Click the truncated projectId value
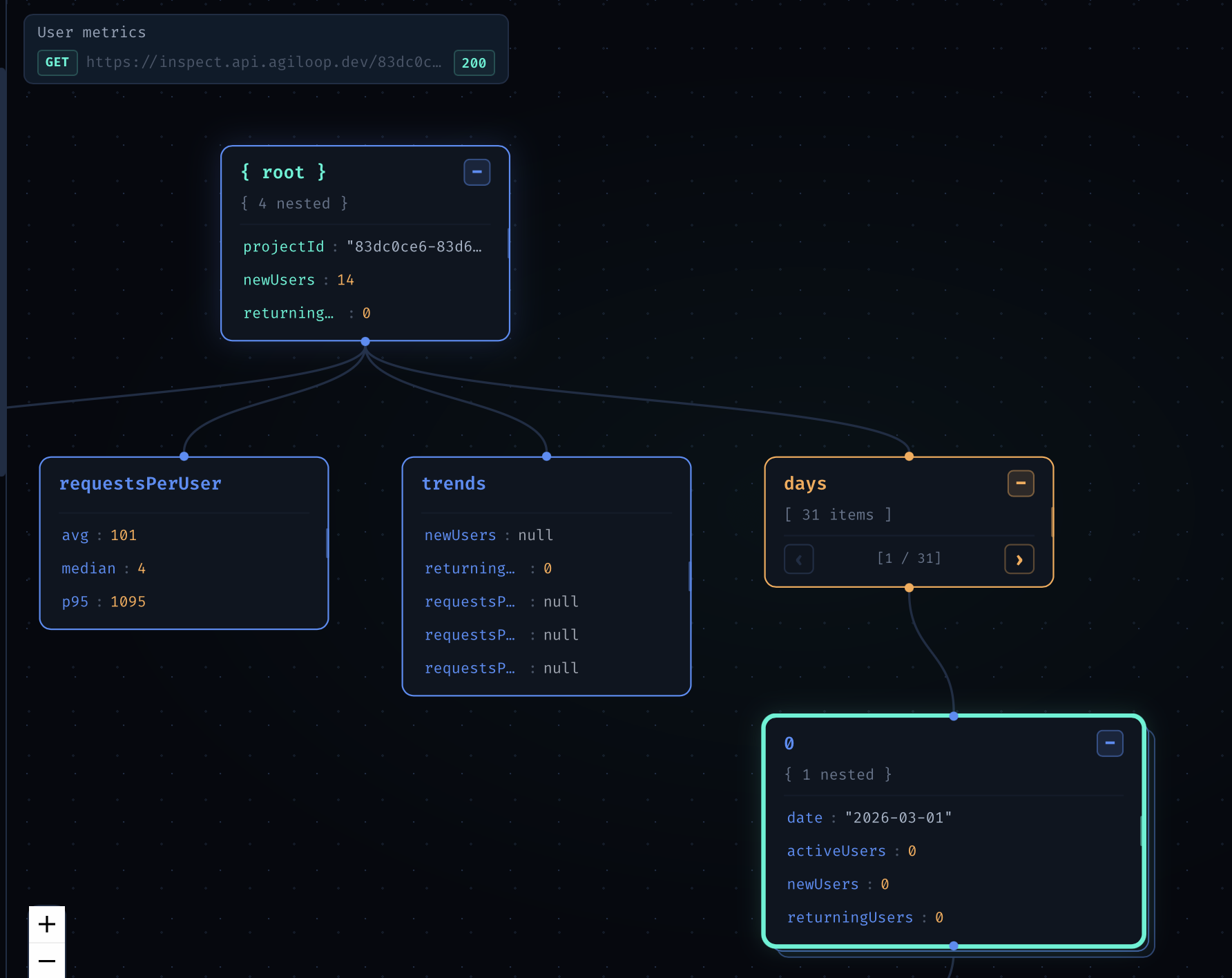 [x=414, y=246]
